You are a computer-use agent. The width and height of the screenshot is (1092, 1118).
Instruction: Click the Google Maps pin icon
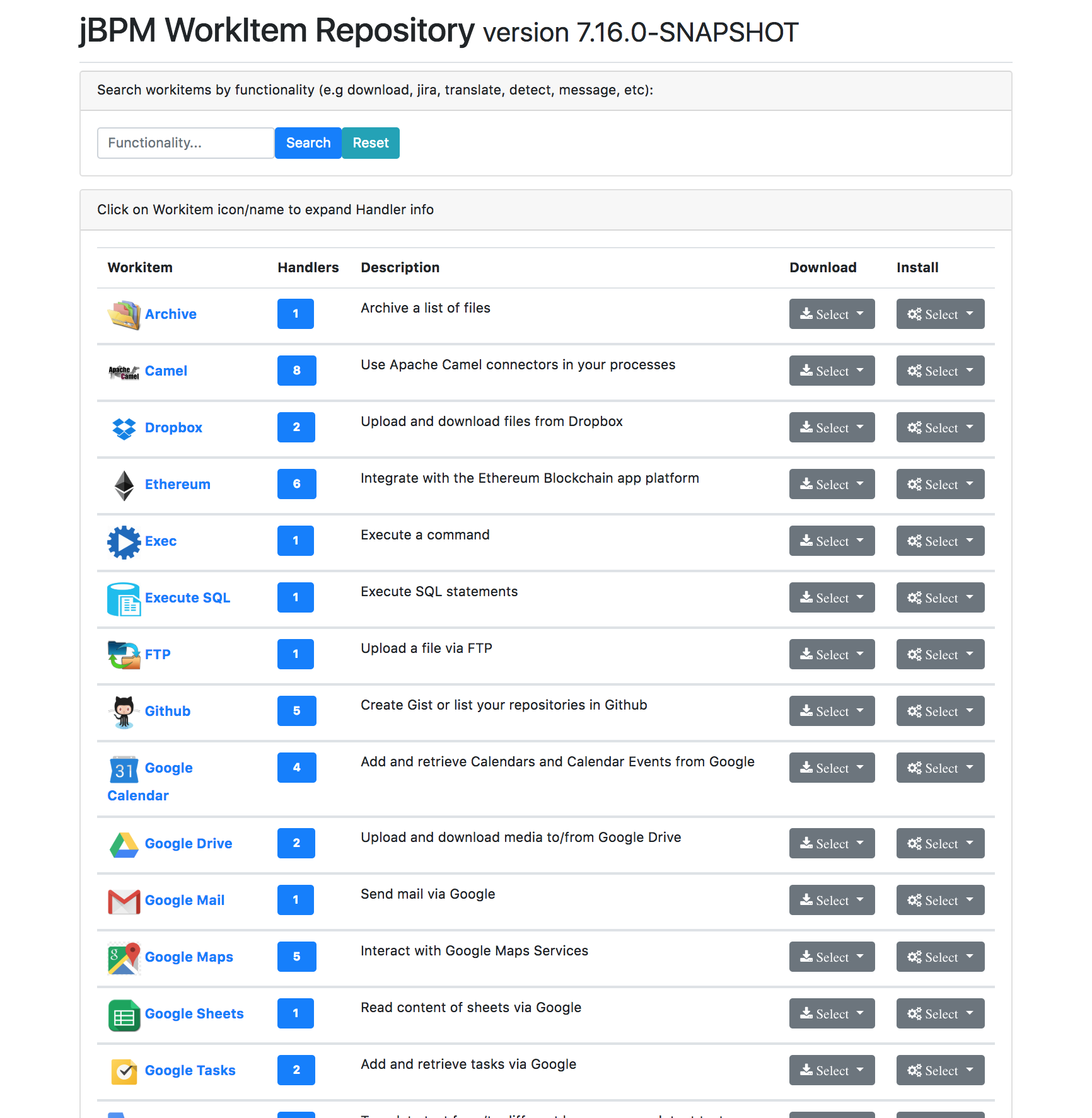point(124,958)
